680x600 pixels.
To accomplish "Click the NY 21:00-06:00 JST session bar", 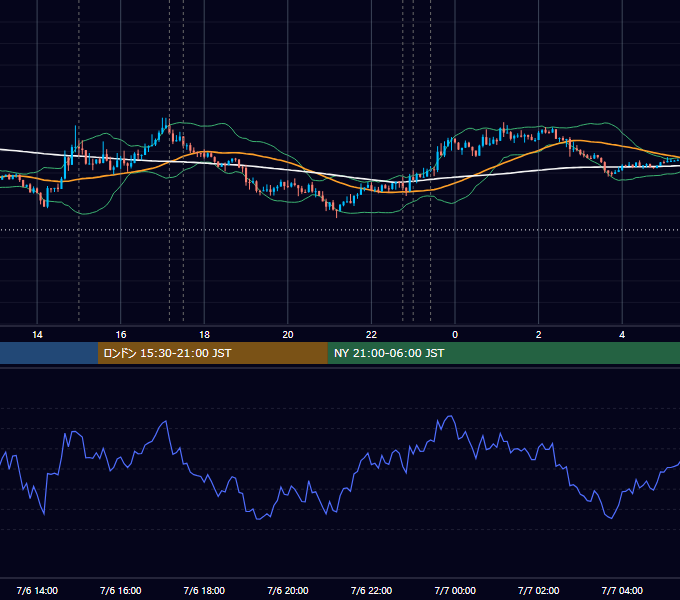I will (503, 353).
